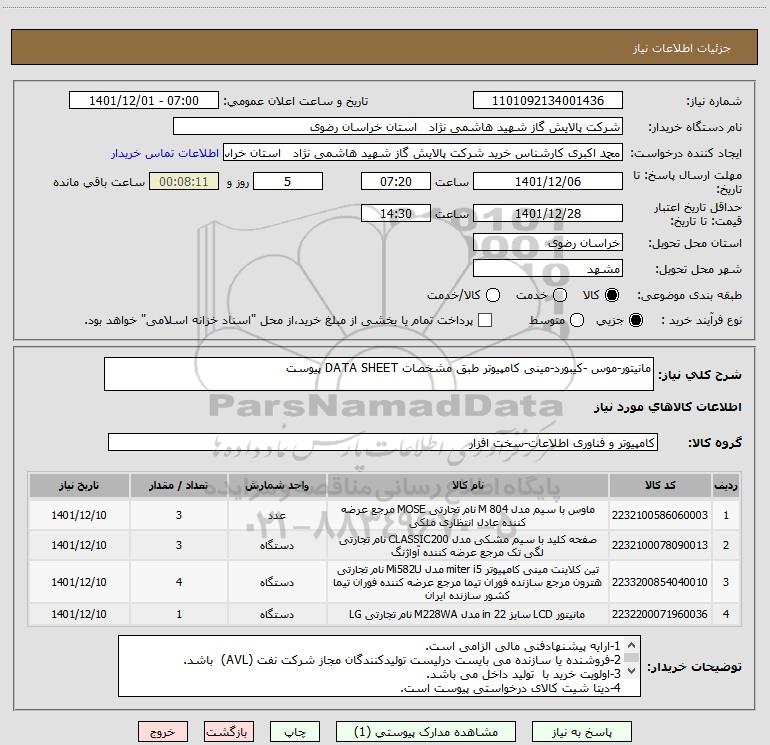The height and width of the screenshot is (745, 770).
Task: Click the چاپ print button
Action: (x=295, y=732)
